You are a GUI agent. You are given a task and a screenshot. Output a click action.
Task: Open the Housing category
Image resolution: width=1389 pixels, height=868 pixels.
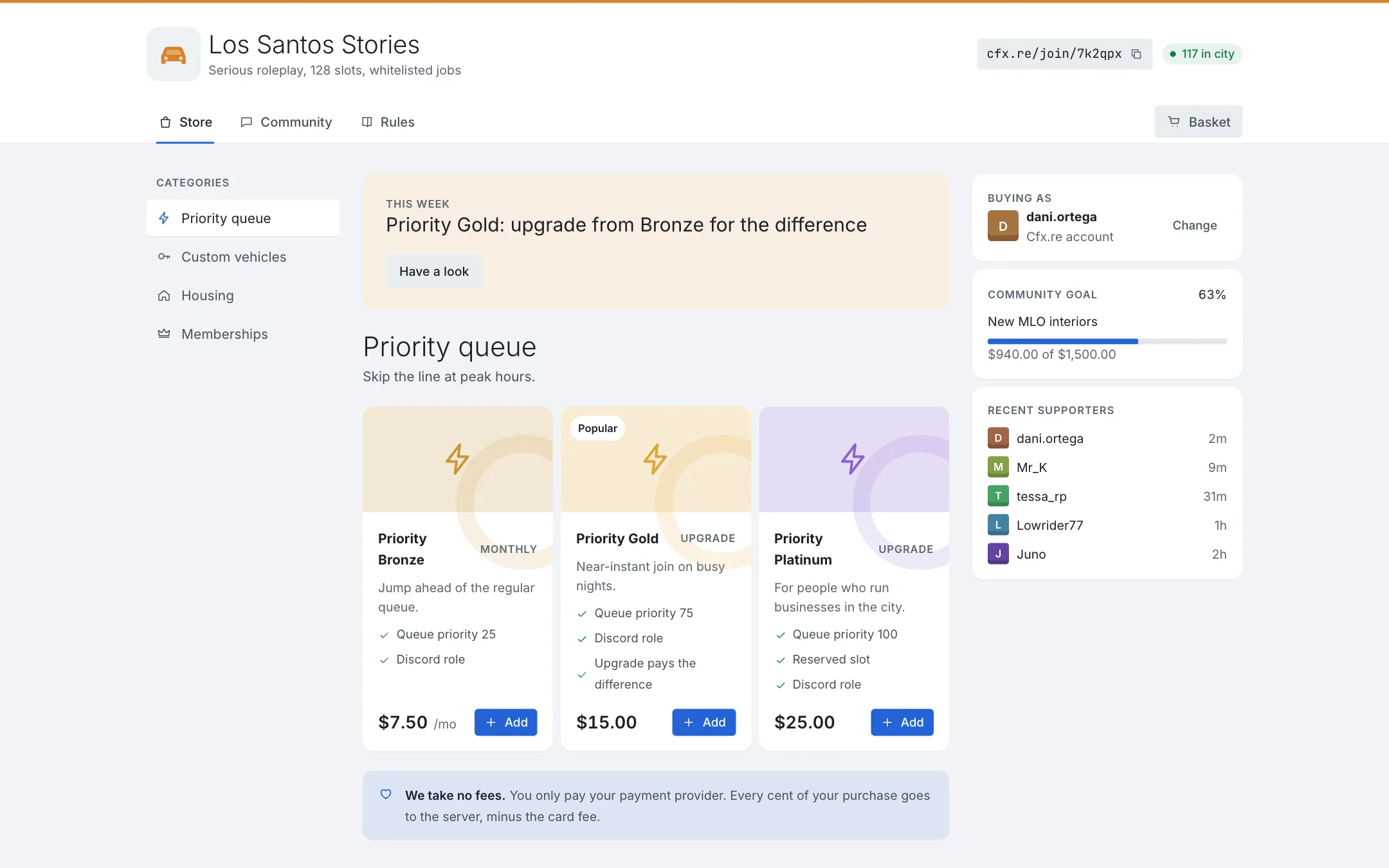pos(243,295)
